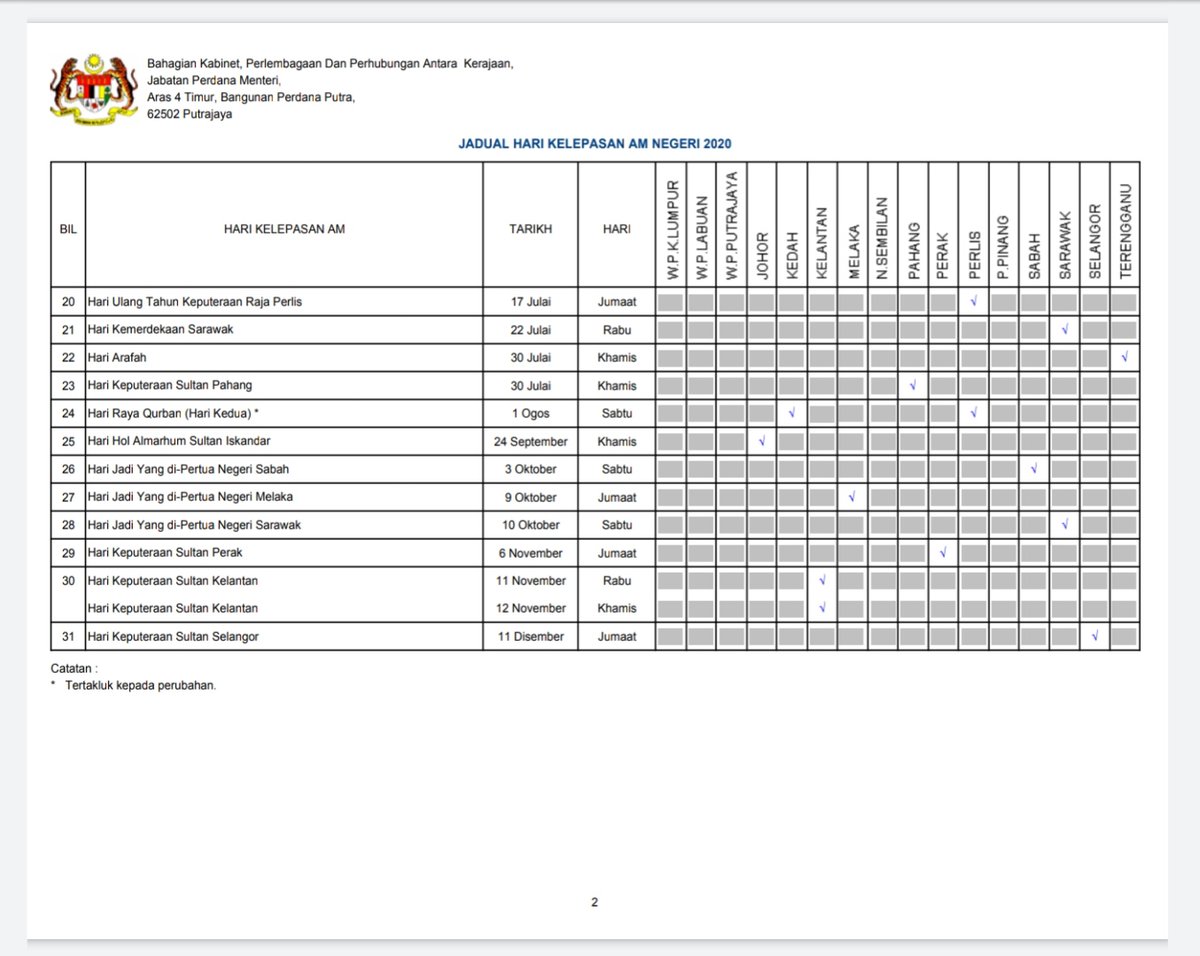Viewport: 1200px width, 956px height.
Task: Click 'Hari Jadi Yang di-Pertua Negeri Sabah'
Action: click(189, 469)
